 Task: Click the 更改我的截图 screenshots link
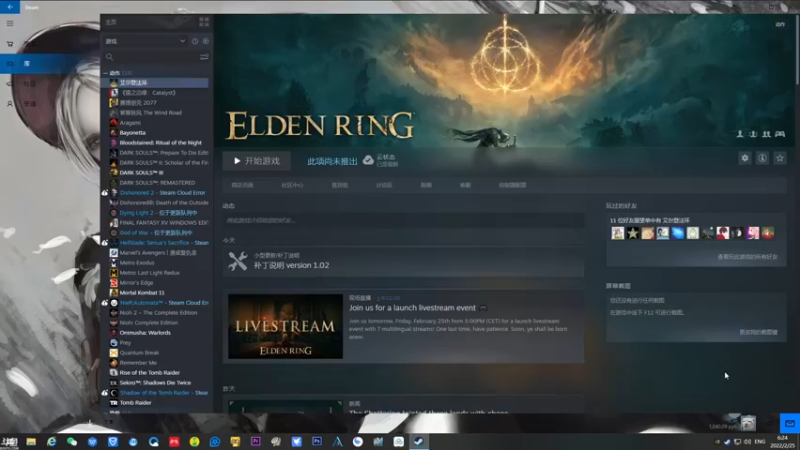point(759,332)
